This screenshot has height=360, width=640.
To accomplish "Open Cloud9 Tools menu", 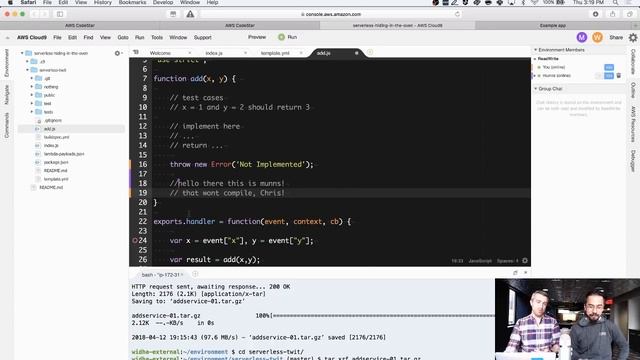I will point(157,37).
